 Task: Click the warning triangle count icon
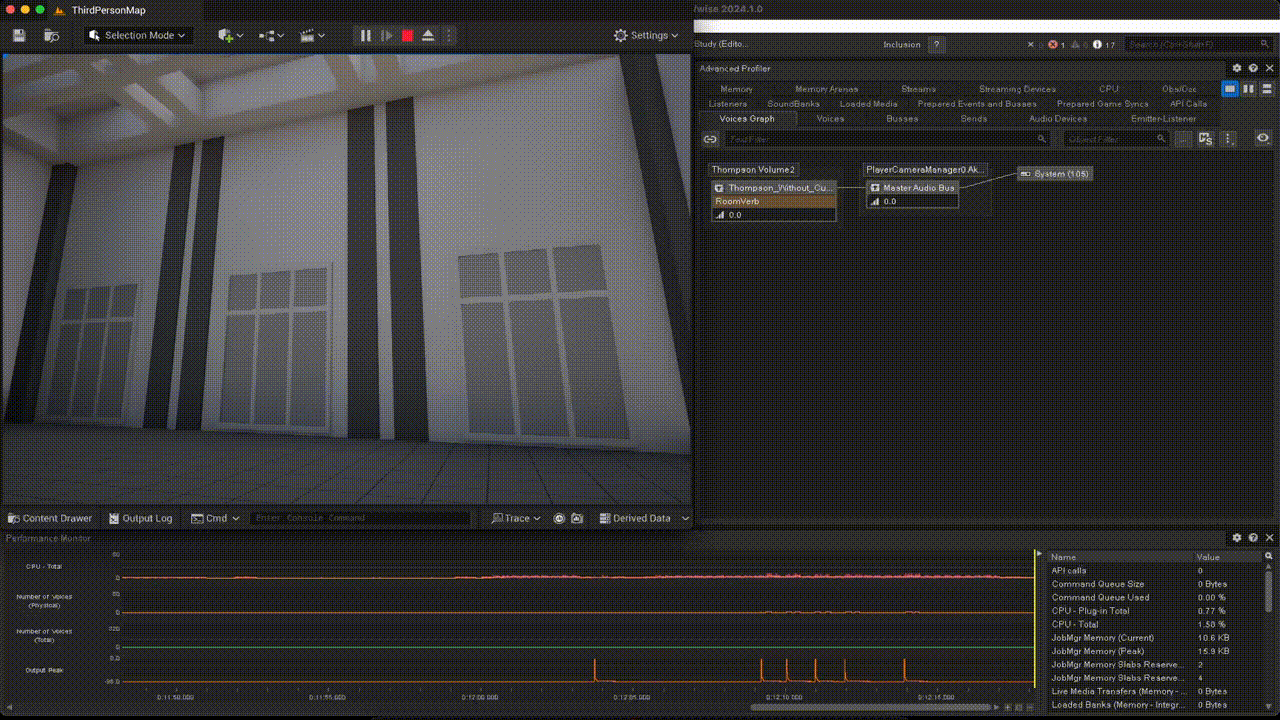(1078, 45)
